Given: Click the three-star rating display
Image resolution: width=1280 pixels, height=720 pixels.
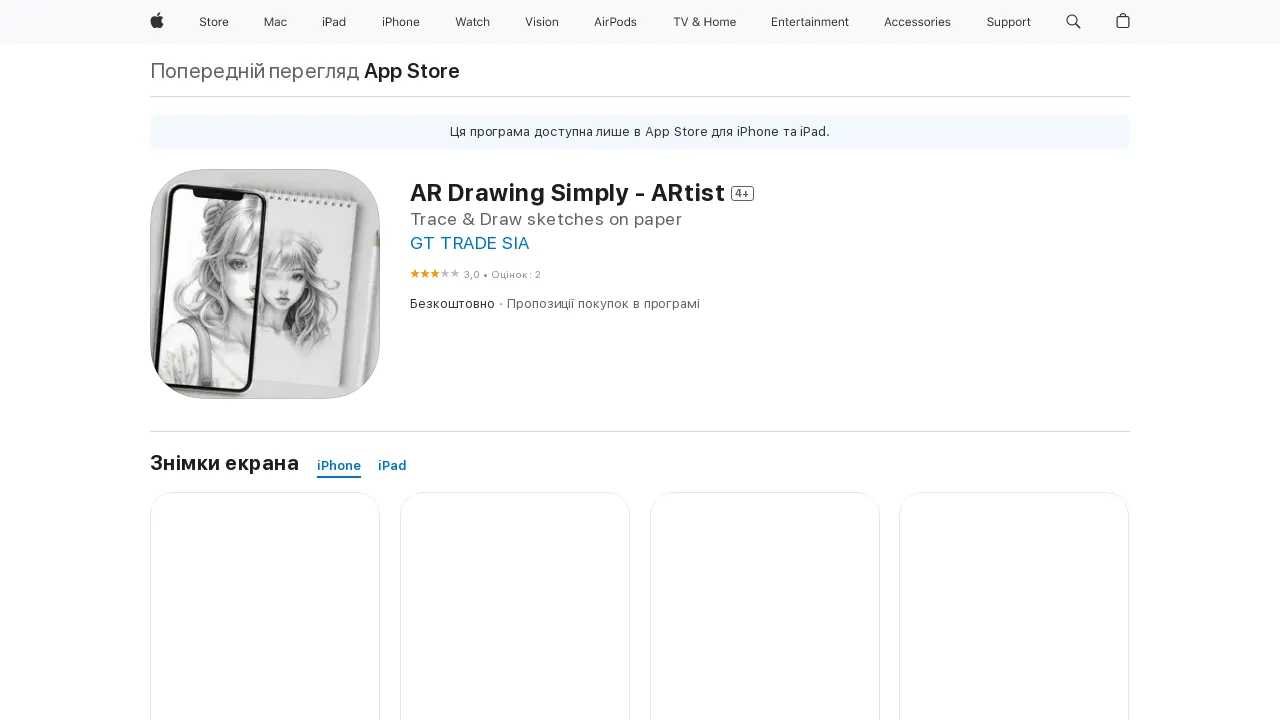Looking at the screenshot, I should tap(435, 274).
